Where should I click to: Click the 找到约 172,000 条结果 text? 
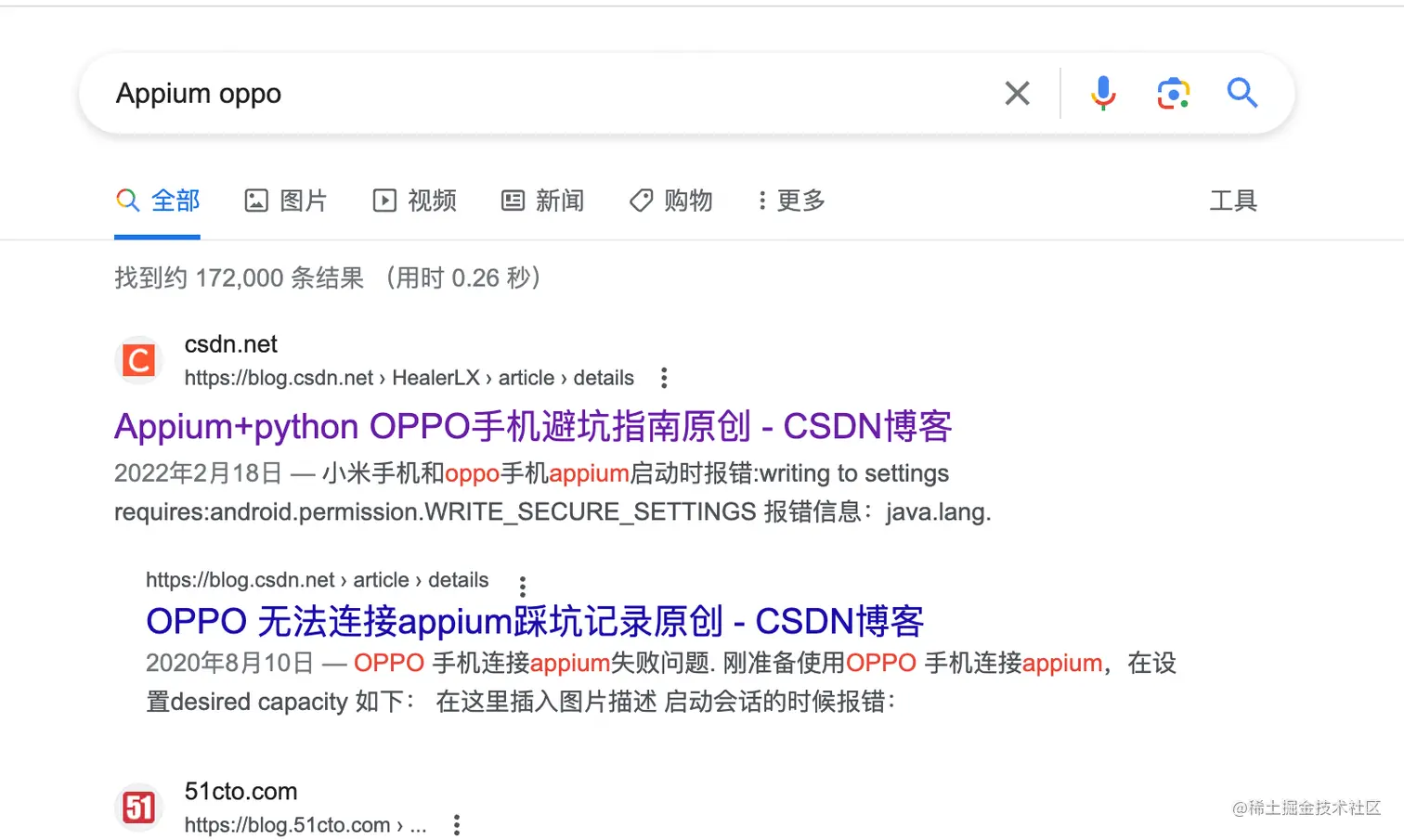click(239, 278)
